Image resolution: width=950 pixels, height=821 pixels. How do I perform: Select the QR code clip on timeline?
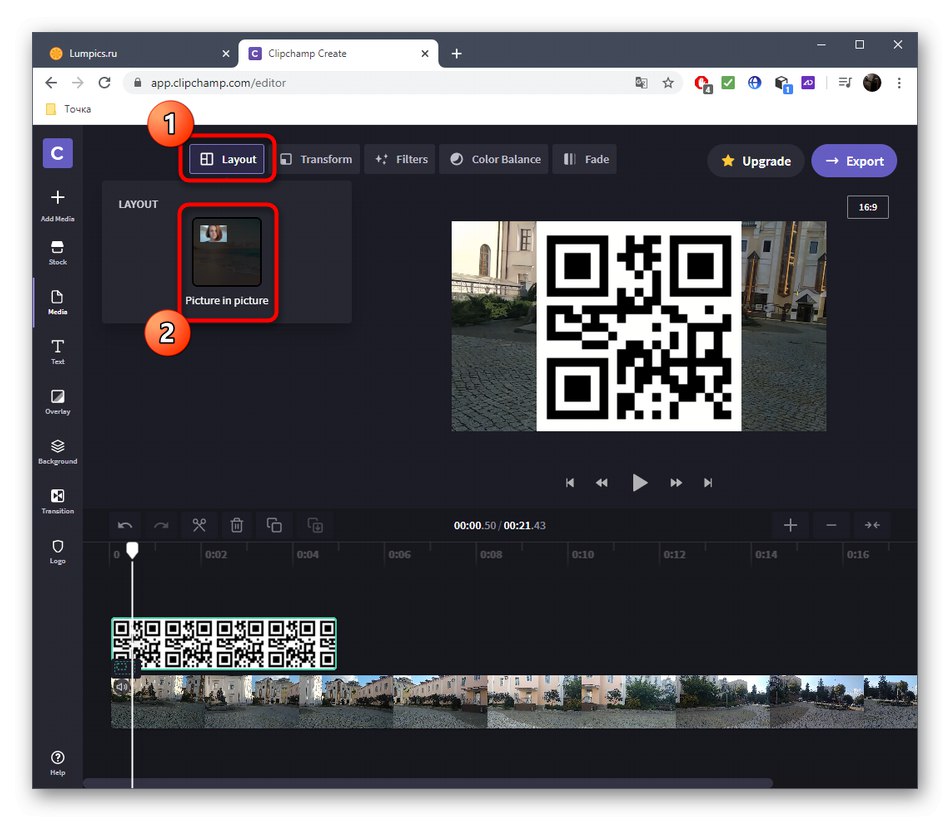pyautogui.click(x=224, y=643)
